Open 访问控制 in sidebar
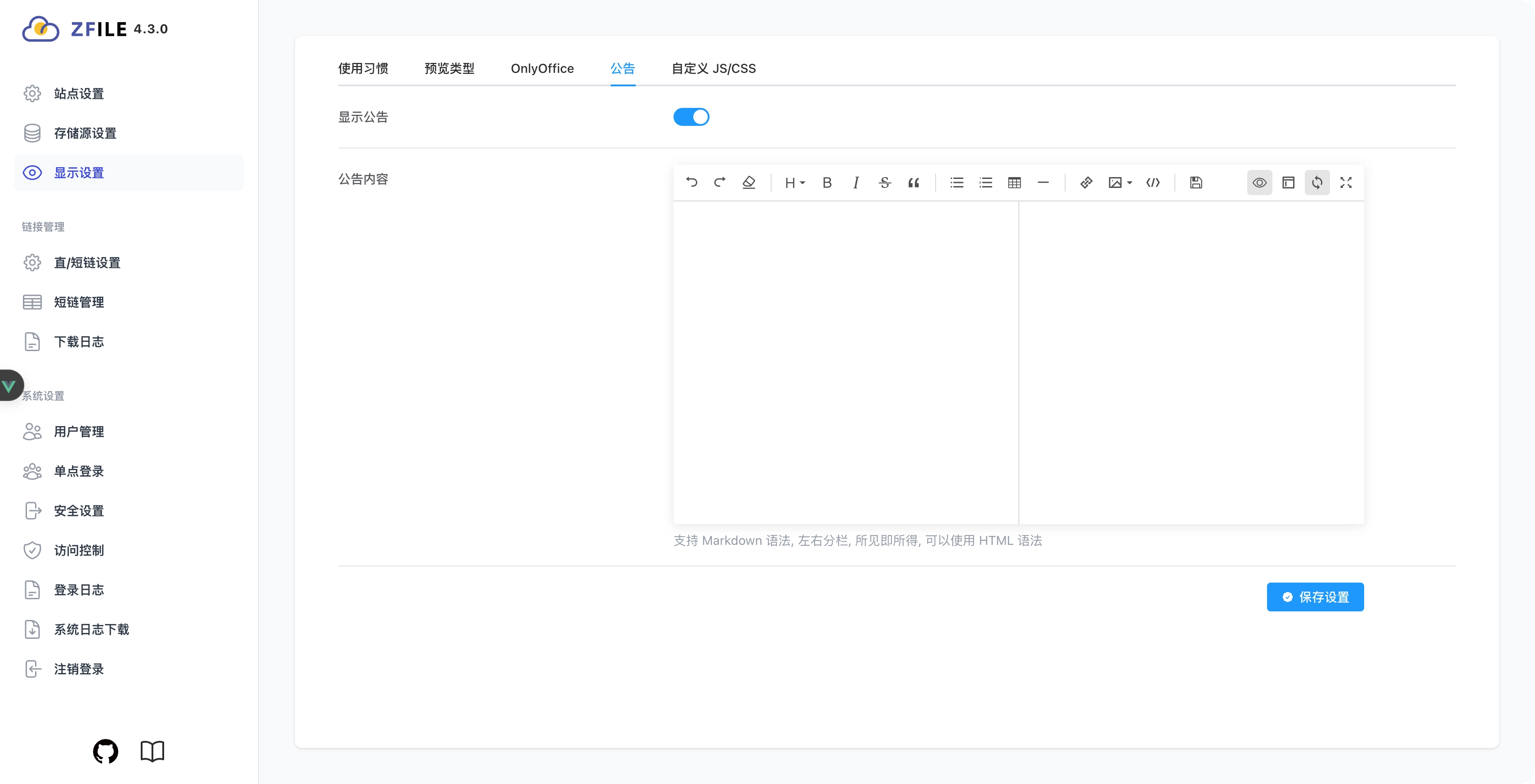 click(x=129, y=551)
